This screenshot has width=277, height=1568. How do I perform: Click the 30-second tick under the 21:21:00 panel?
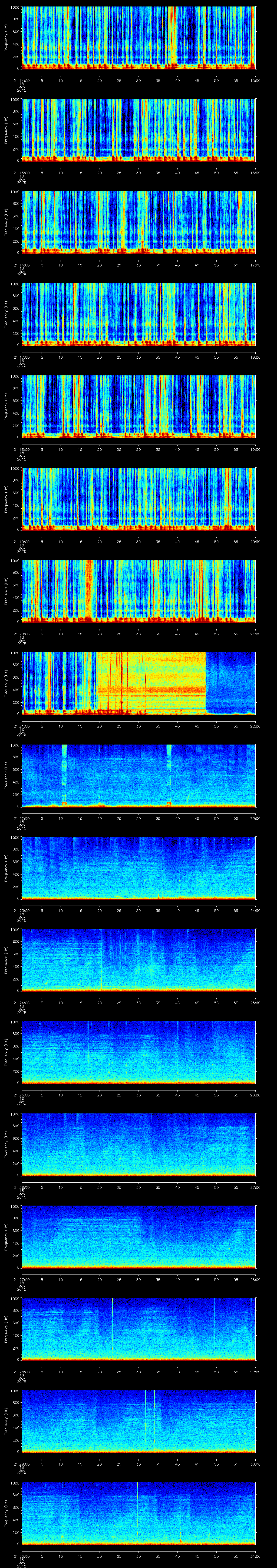pos(138,726)
